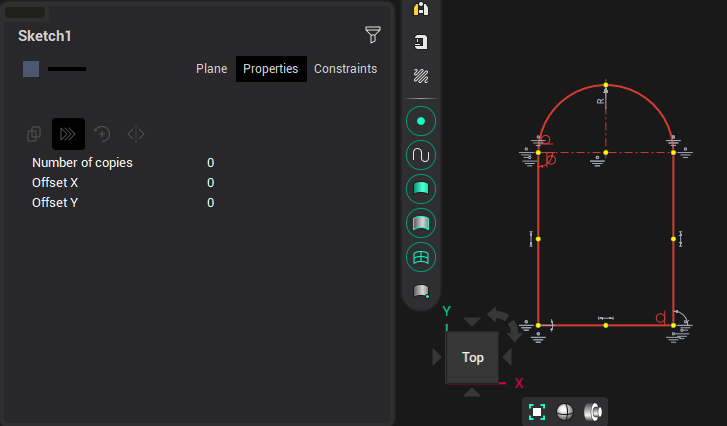
Task: Click the hatched lines icon in toolbar
Action: (421, 76)
